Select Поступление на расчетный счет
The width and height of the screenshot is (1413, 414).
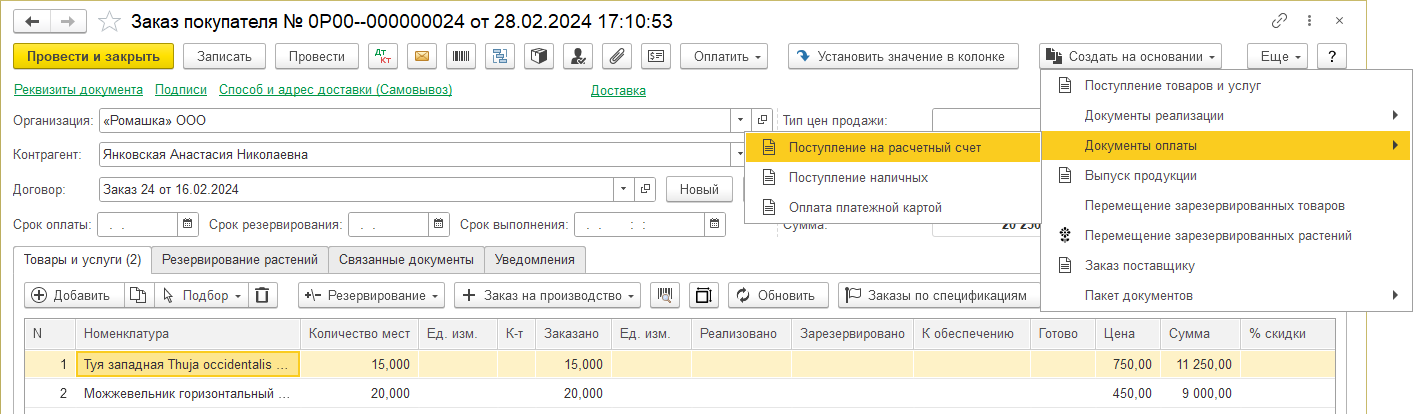[x=884, y=147]
